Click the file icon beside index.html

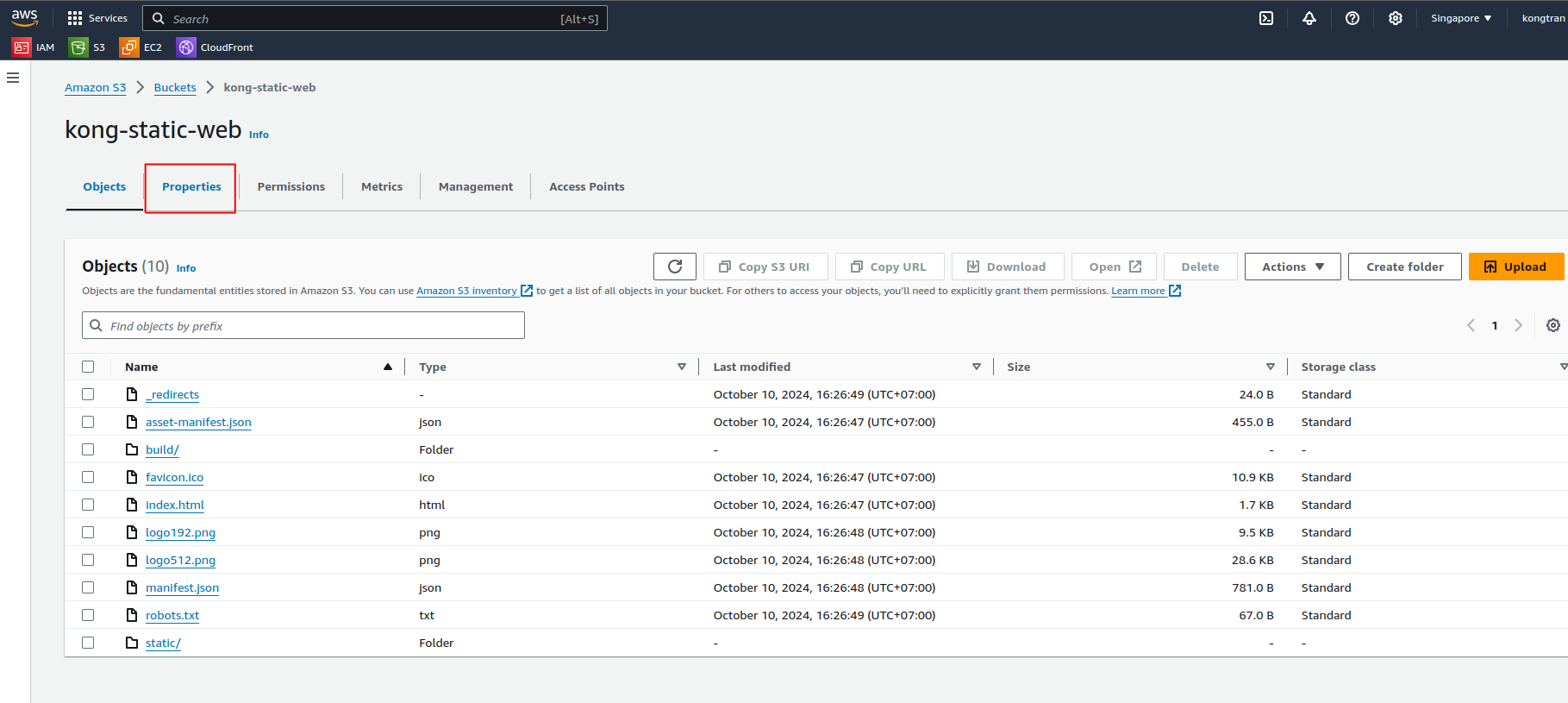coord(132,505)
